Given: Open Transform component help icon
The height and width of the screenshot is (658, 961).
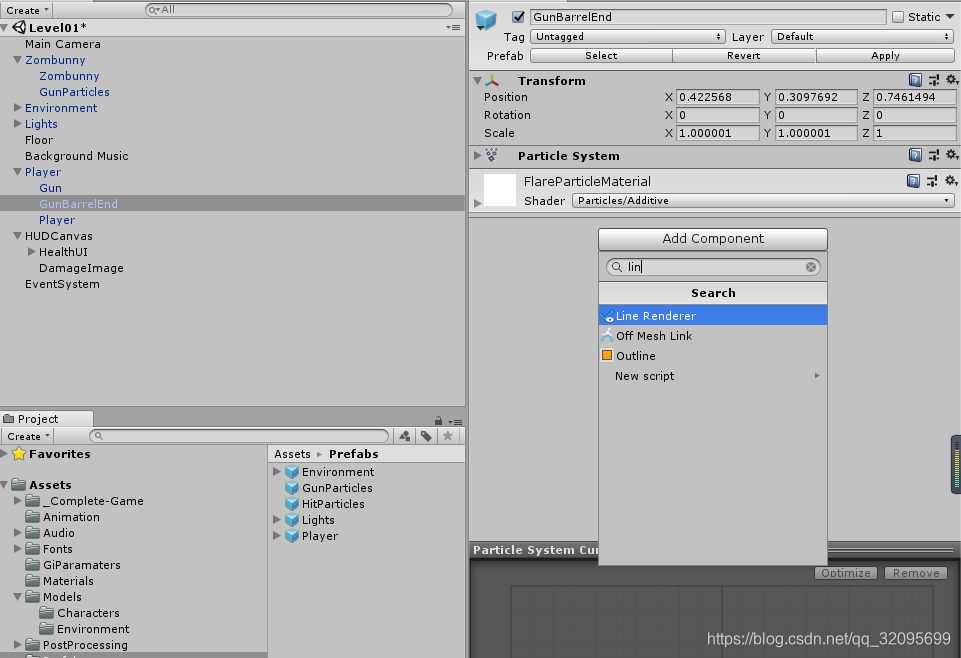Looking at the screenshot, I should point(914,80).
